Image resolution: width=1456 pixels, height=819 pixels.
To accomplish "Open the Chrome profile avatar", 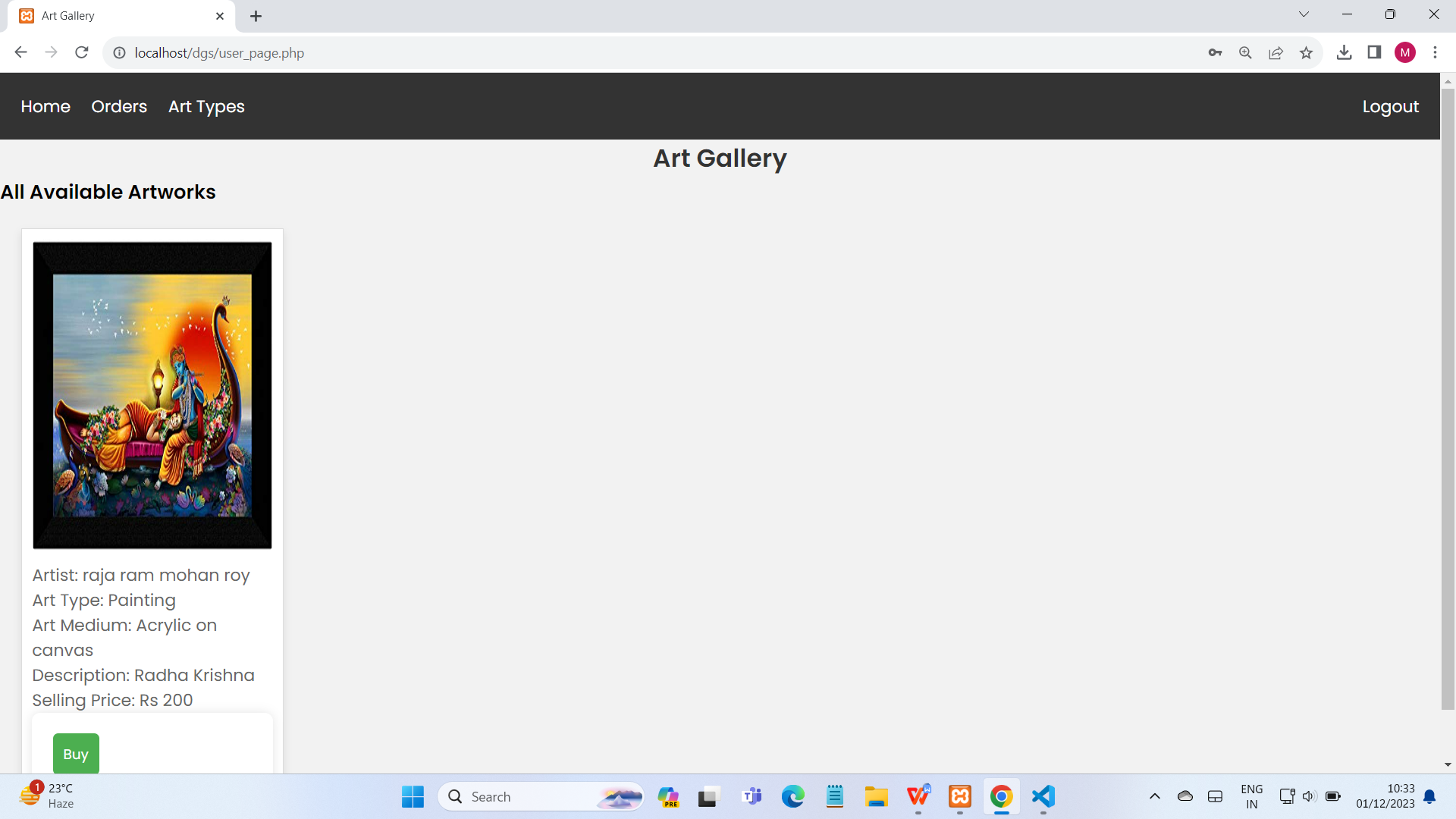I will click(x=1406, y=52).
